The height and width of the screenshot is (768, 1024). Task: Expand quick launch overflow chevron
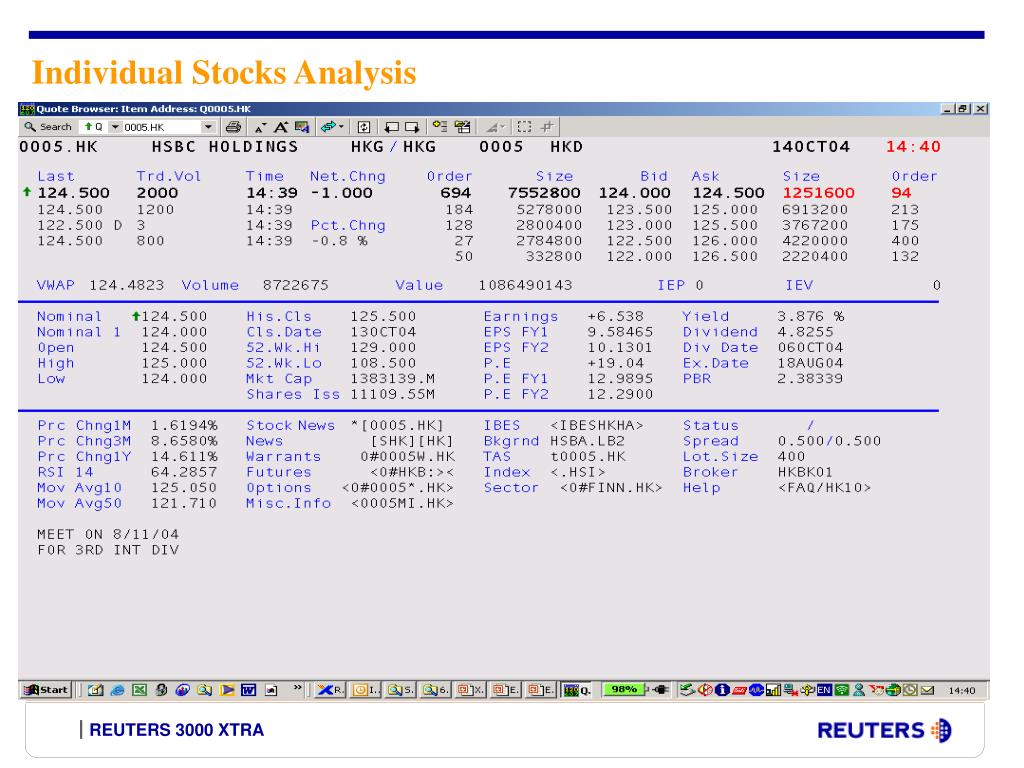click(298, 687)
